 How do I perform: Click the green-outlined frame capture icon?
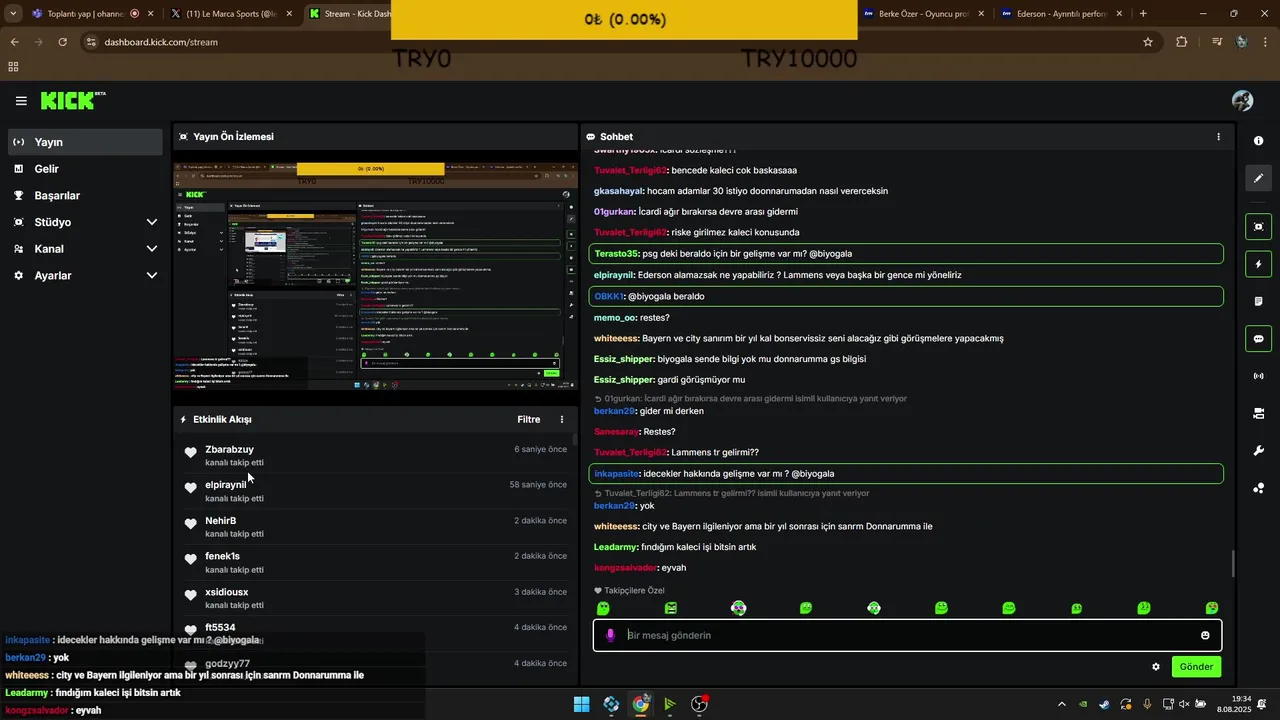1258,227
